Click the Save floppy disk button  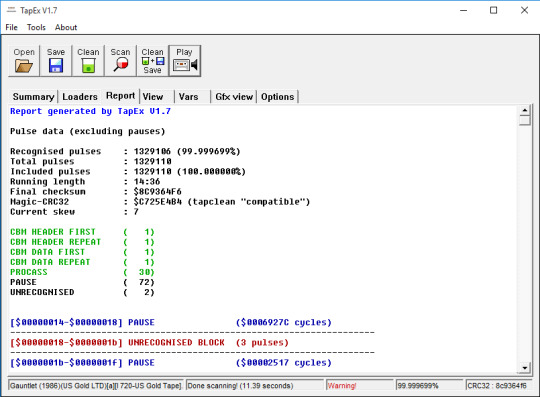(56, 61)
